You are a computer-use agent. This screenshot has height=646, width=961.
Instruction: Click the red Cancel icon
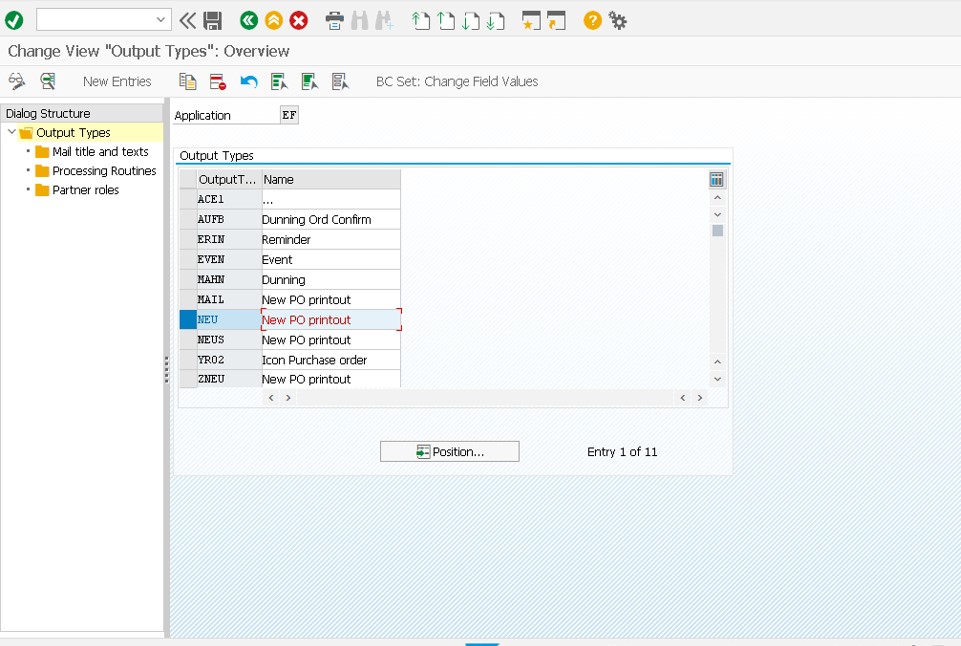click(x=298, y=21)
